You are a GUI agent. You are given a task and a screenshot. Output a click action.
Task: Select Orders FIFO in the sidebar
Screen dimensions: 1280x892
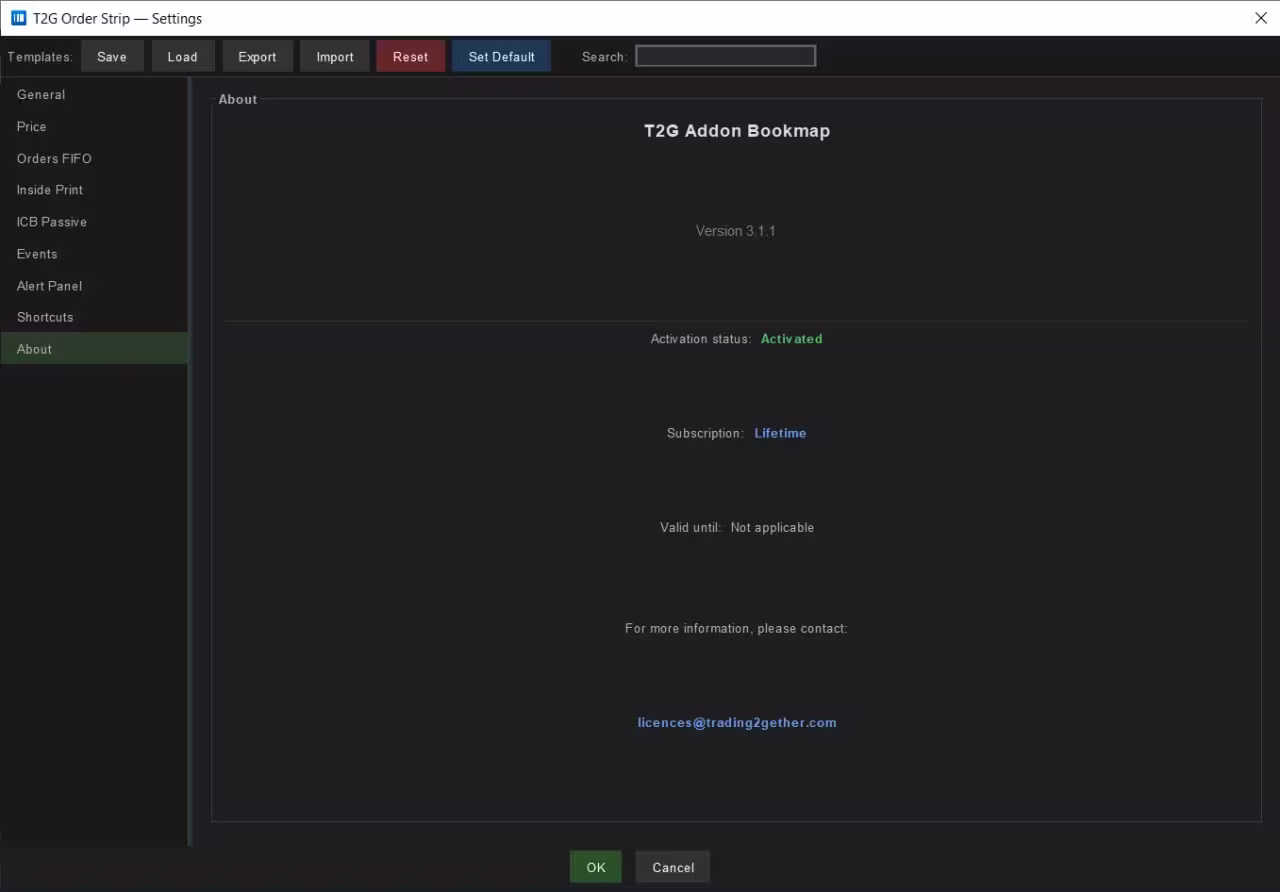tap(94, 159)
